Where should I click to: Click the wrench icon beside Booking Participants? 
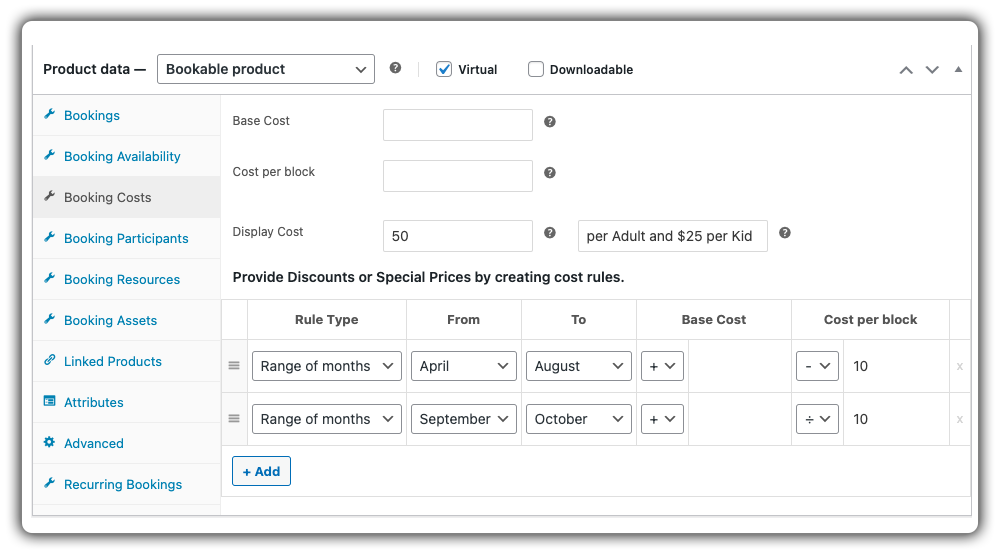(x=49, y=237)
